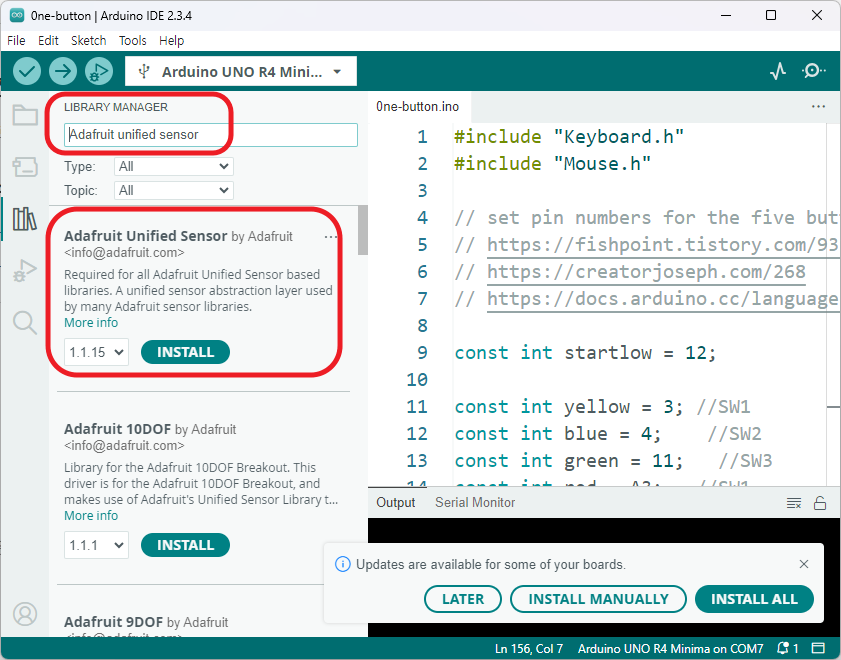Toggle the output scroll lock icon
841x660 pixels.
820,503
